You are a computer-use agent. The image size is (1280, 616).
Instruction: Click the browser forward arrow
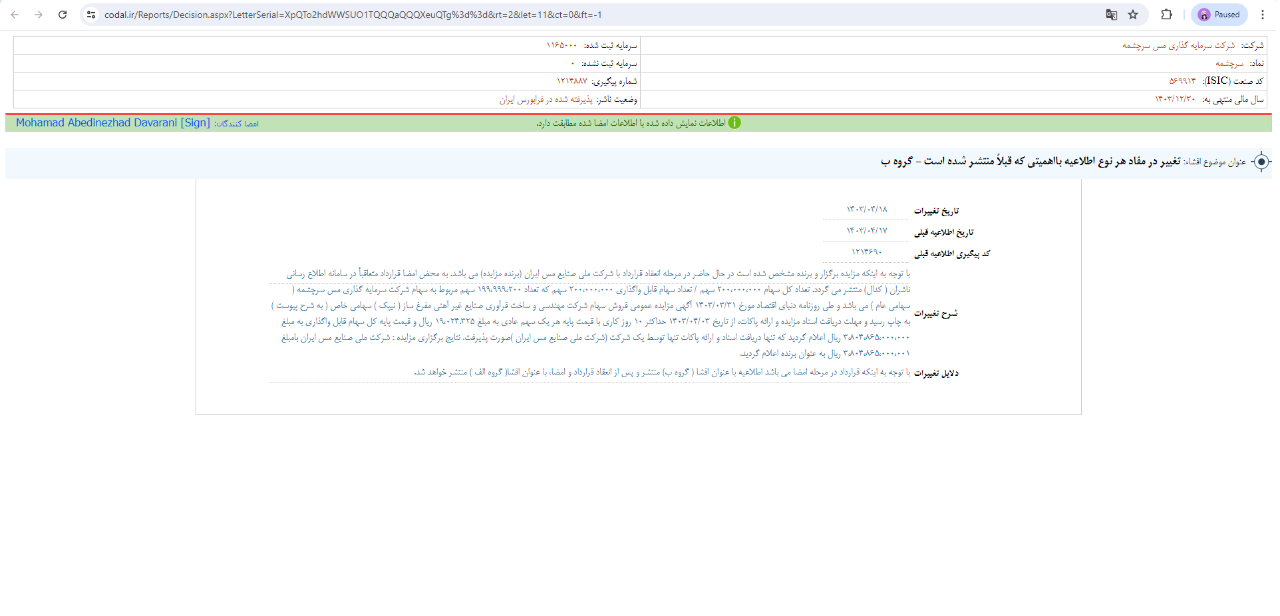pos(38,15)
